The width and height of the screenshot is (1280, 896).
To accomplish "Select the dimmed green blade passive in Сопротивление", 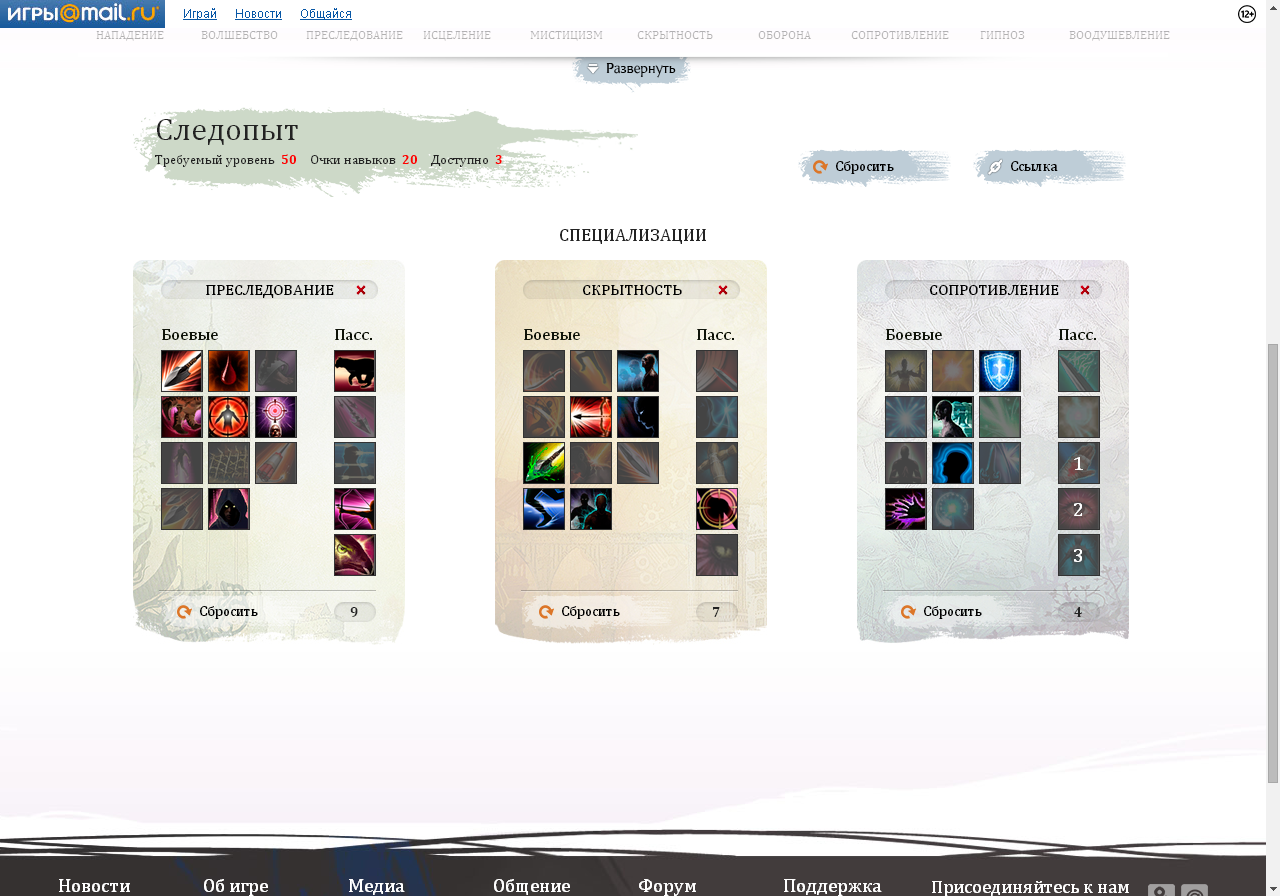I will point(1079,371).
